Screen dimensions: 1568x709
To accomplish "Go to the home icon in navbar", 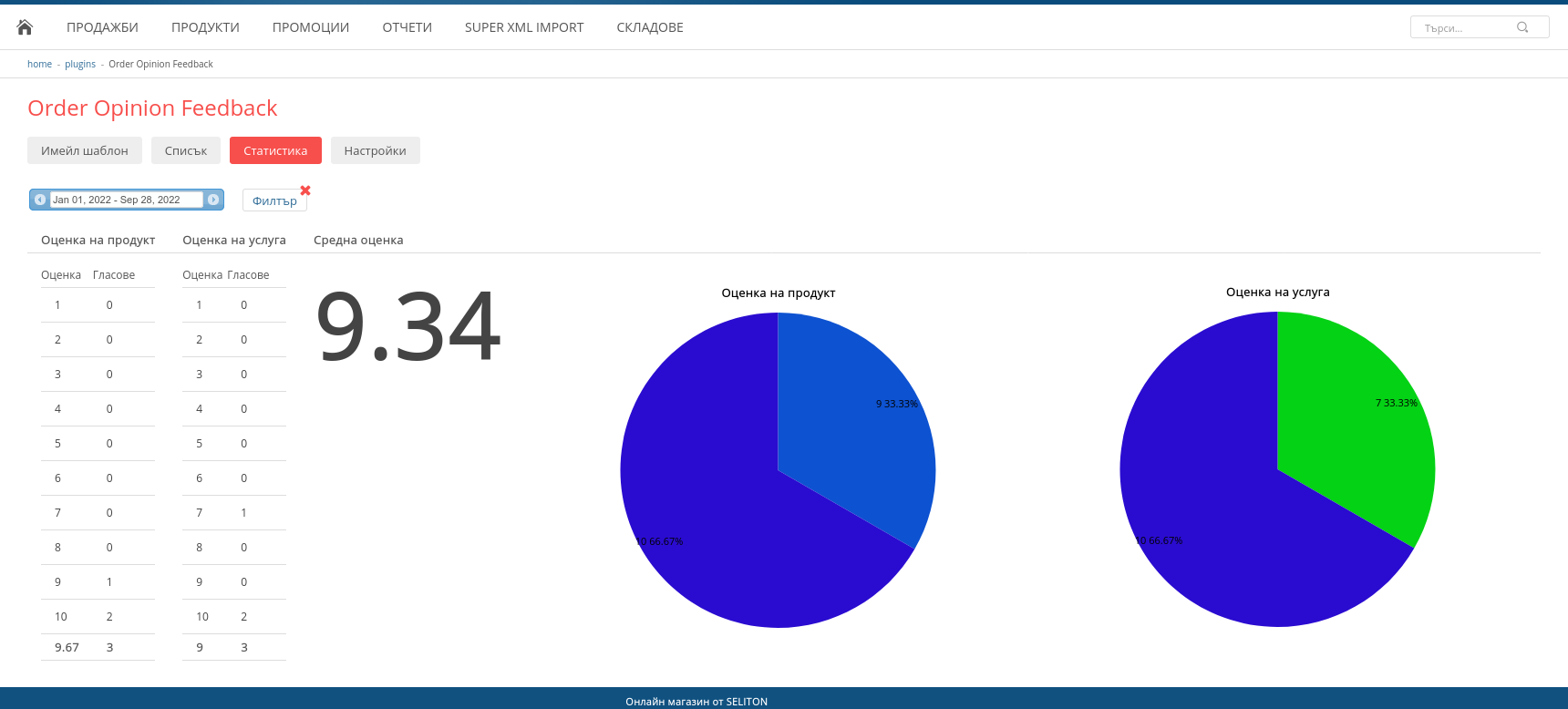I will tap(25, 27).
